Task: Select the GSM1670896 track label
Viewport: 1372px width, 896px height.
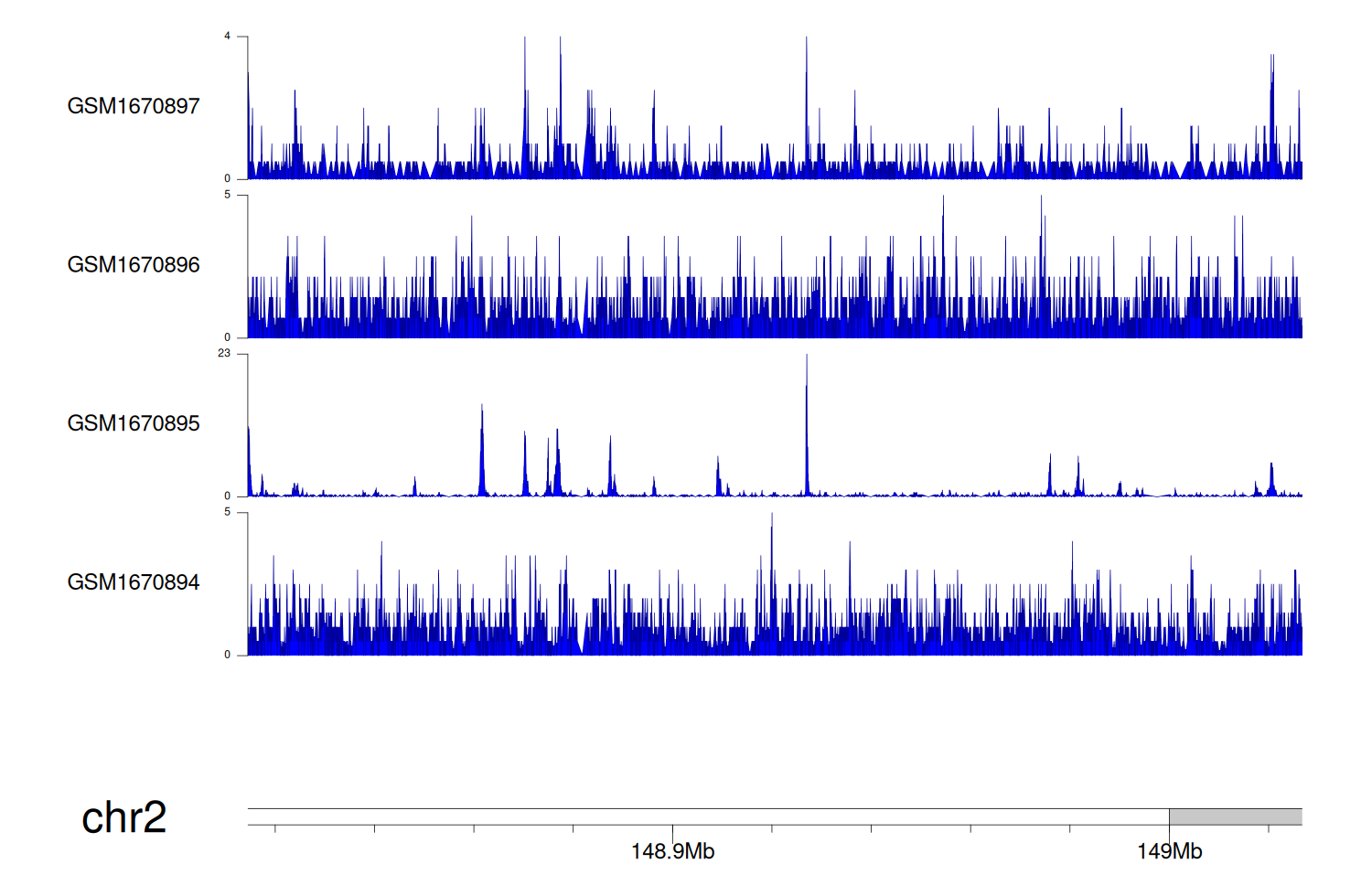Action: pyautogui.click(x=134, y=265)
